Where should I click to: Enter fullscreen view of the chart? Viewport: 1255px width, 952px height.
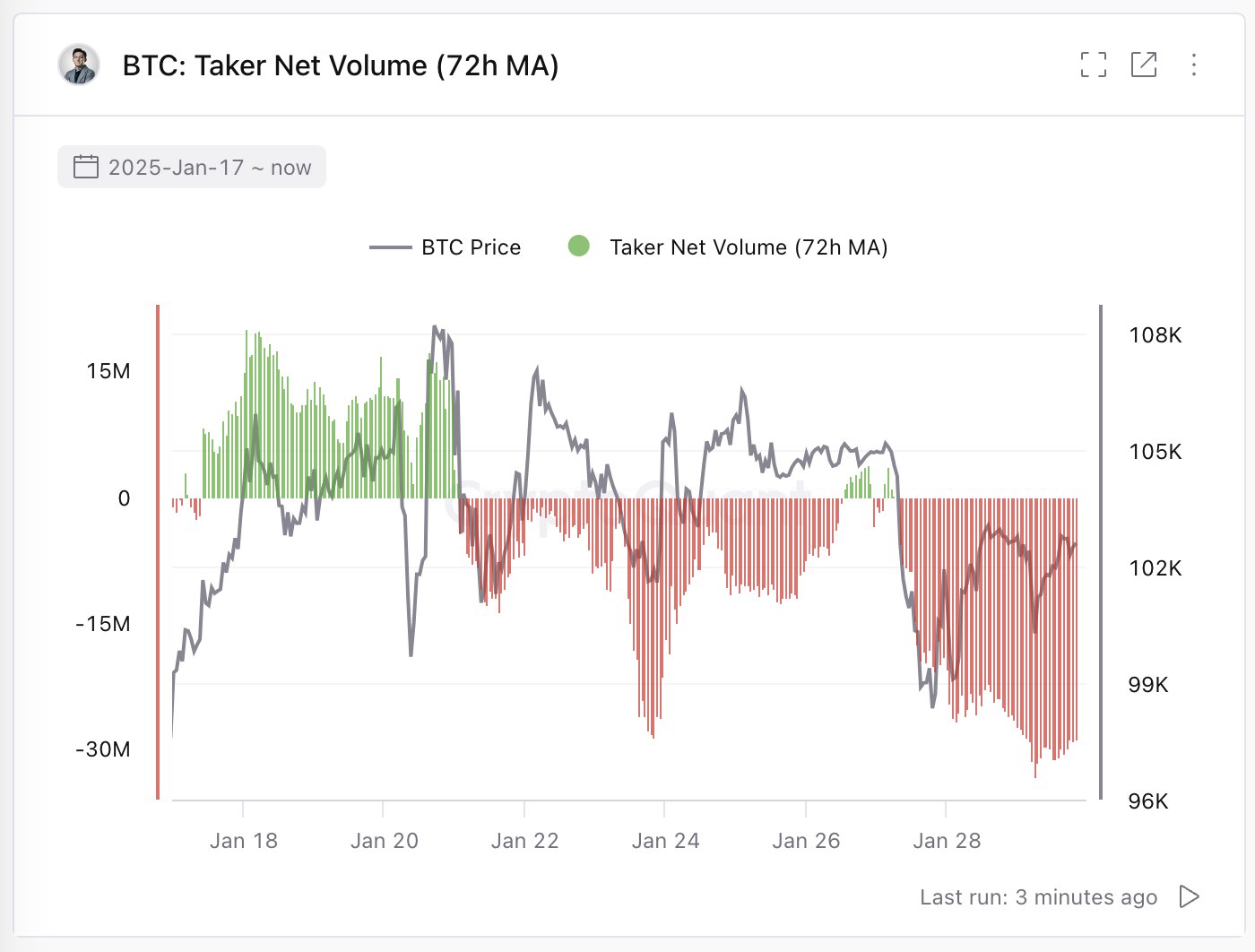(x=1093, y=65)
